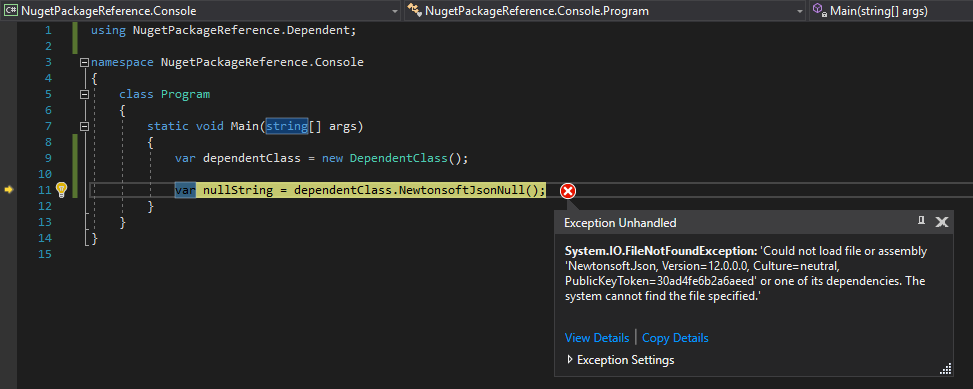973x389 pixels.
Task: Click 'NugetPackageReference.Dependent' on line 1
Action: pyautogui.click(x=242, y=30)
